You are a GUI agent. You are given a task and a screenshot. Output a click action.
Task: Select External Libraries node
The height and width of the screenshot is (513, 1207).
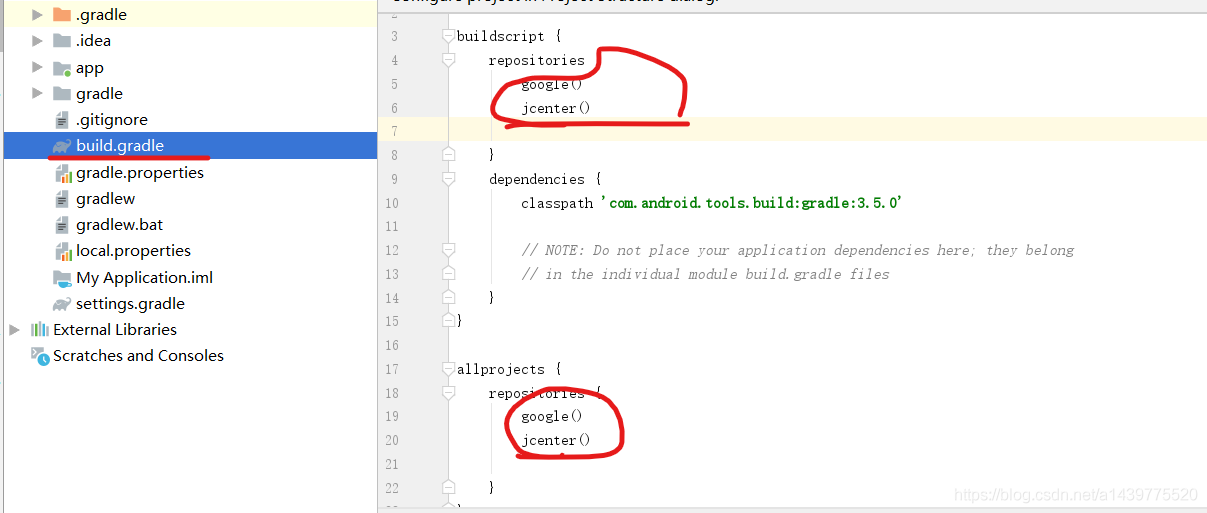[x=190, y=329]
